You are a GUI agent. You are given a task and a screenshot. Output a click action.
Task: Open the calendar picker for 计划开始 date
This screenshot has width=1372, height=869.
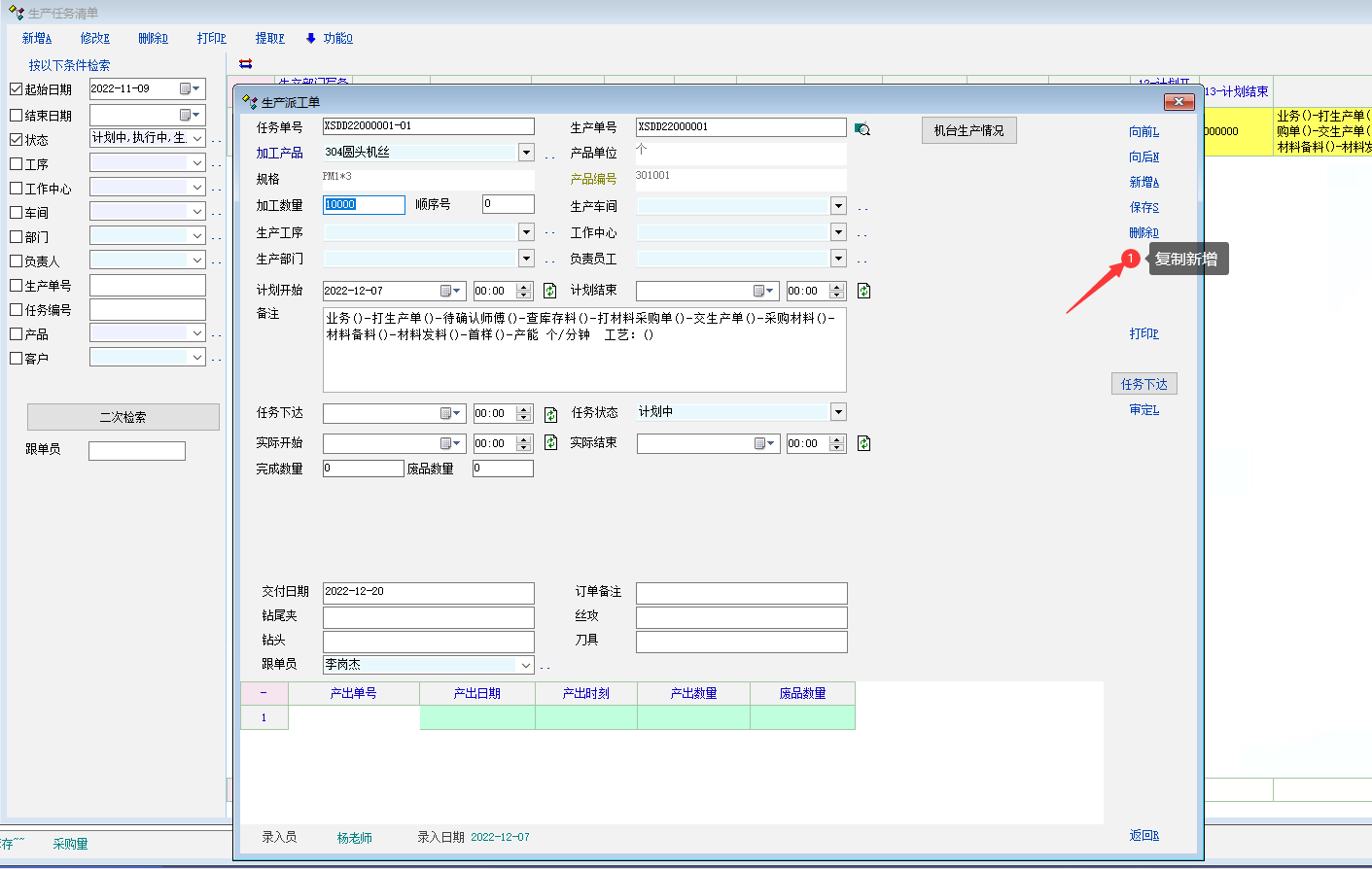tap(450, 291)
